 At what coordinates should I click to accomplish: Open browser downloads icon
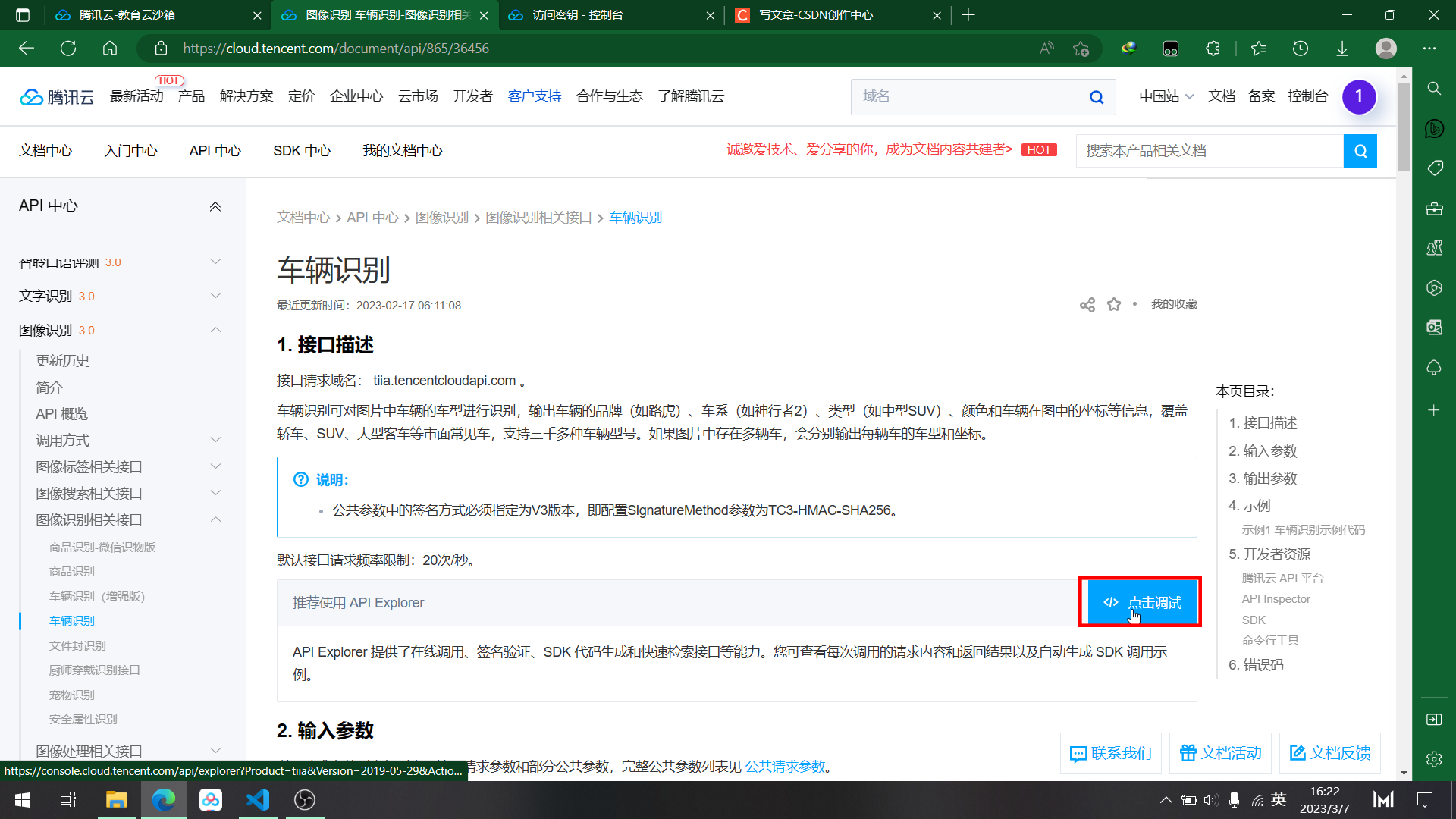(1342, 49)
